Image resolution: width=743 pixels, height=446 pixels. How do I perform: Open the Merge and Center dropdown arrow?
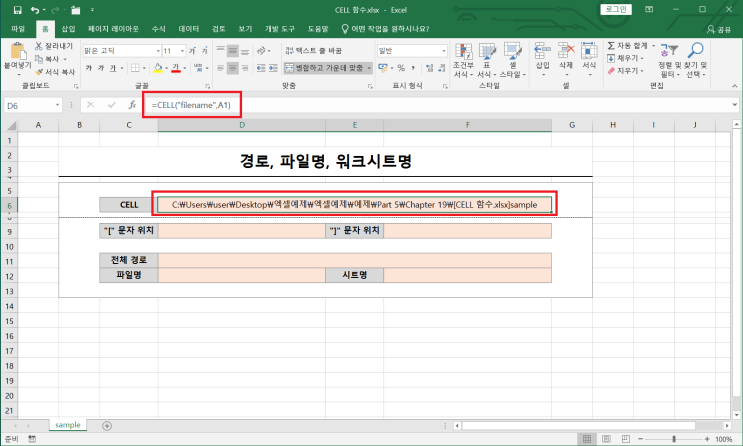369,68
